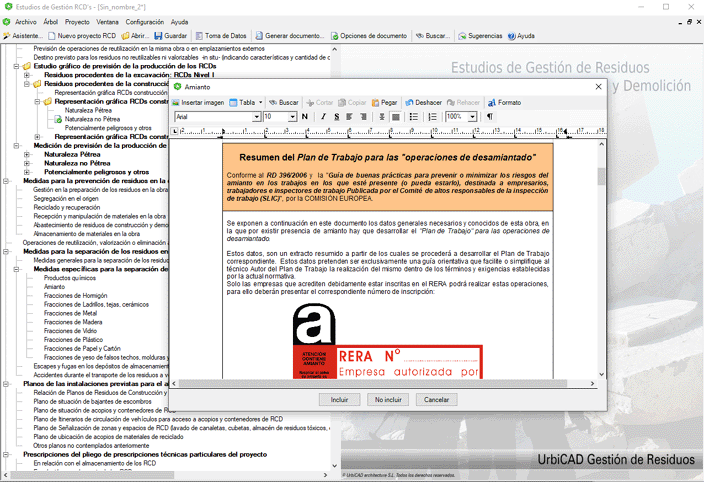Create a Nuevo proyecto RCD
The height and width of the screenshot is (482, 704).
click(82, 36)
